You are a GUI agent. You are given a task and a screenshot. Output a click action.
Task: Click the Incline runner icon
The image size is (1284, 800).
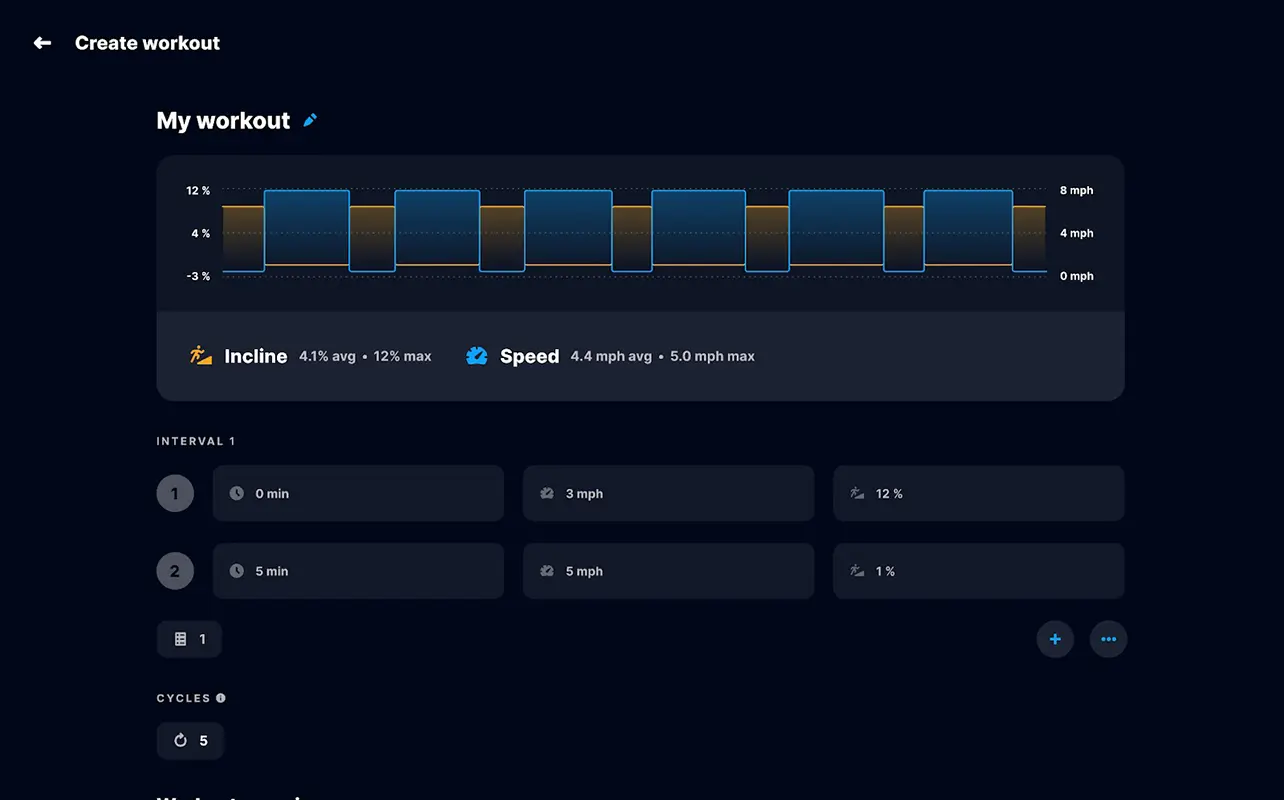201,355
